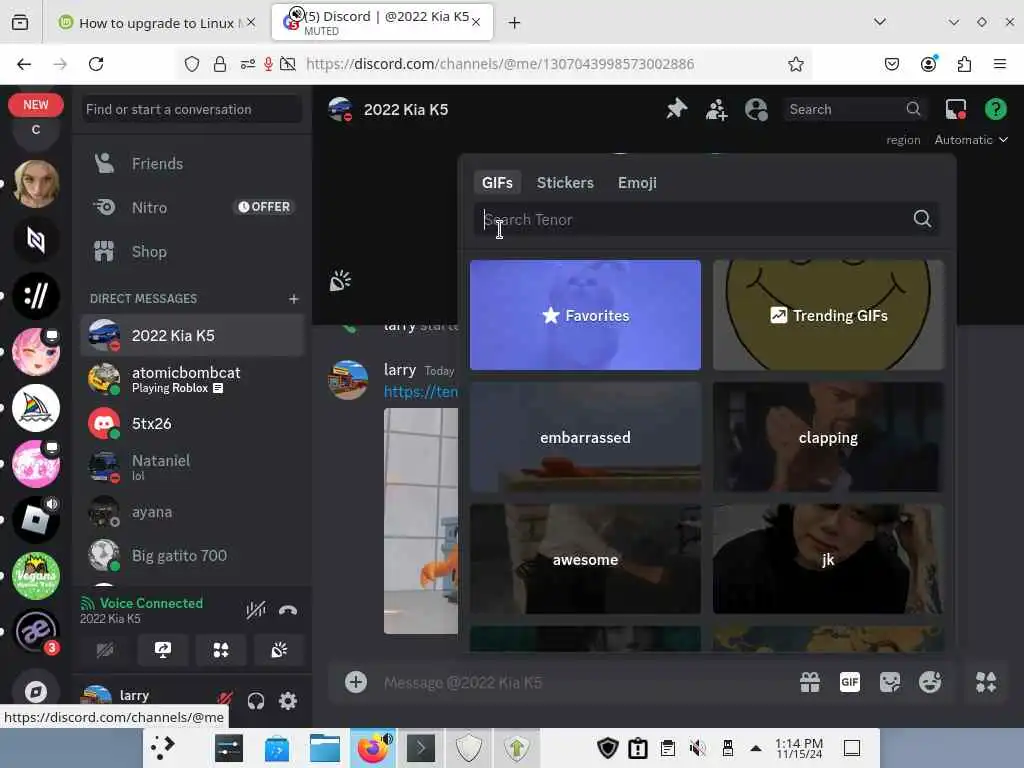
Task: Turn on camera in voice panel
Action: click(x=104, y=650)
